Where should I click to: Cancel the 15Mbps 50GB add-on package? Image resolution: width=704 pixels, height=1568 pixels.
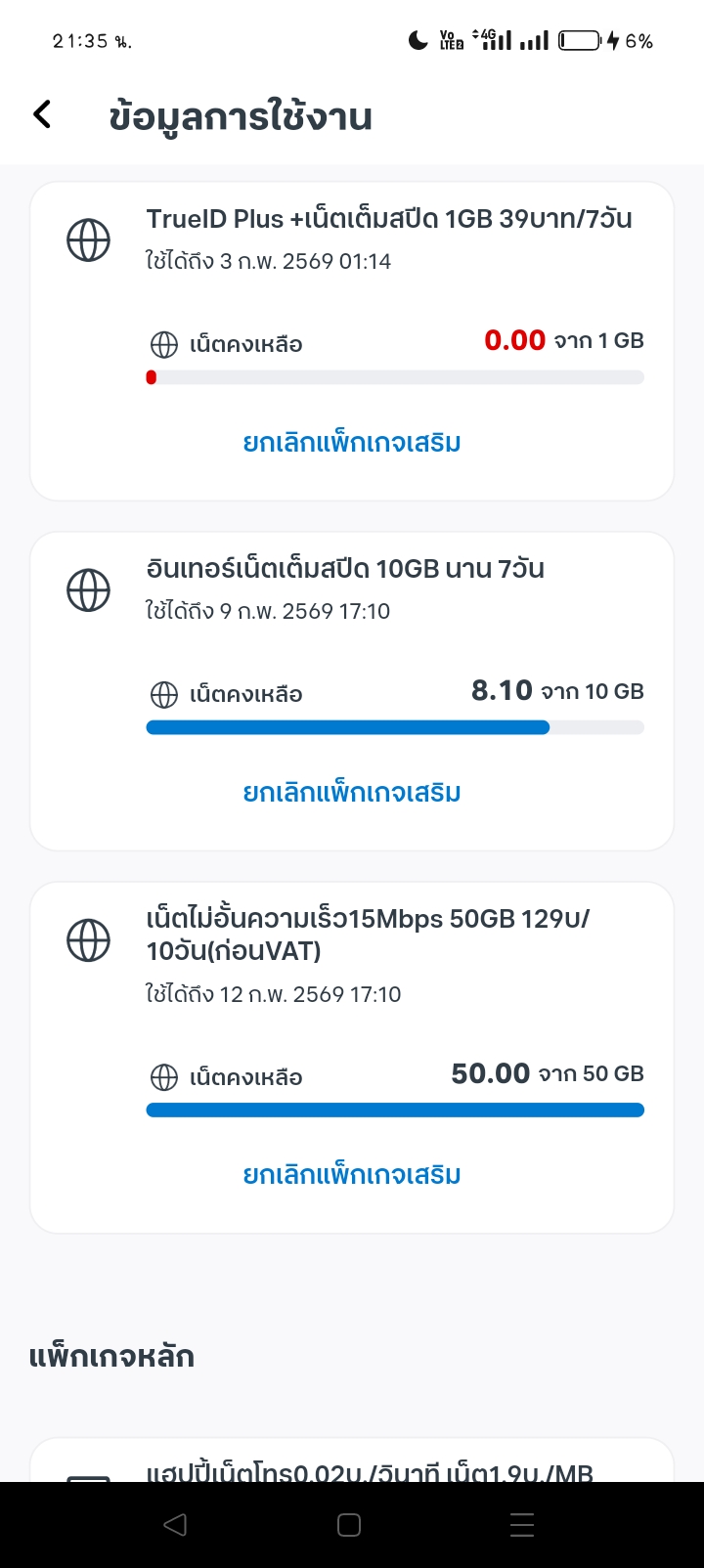point(352,1175)
